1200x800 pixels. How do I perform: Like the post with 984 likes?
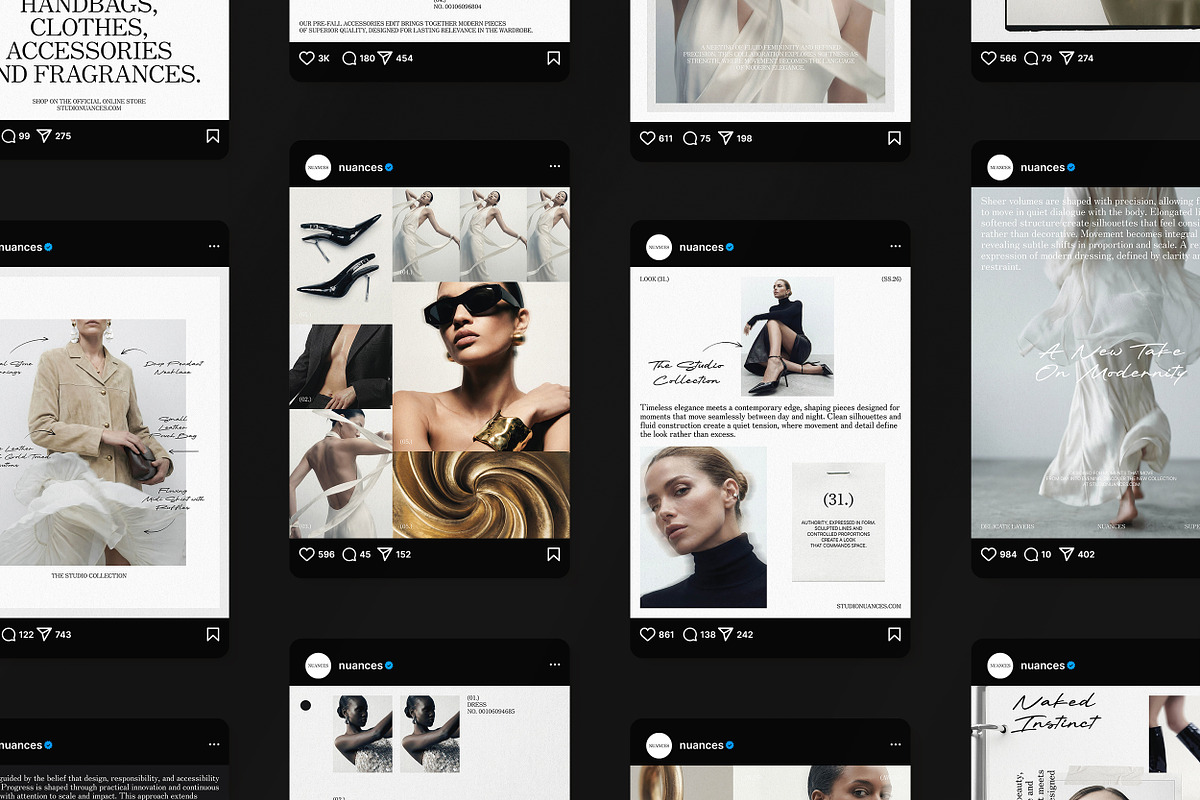(x=988, y=554)
